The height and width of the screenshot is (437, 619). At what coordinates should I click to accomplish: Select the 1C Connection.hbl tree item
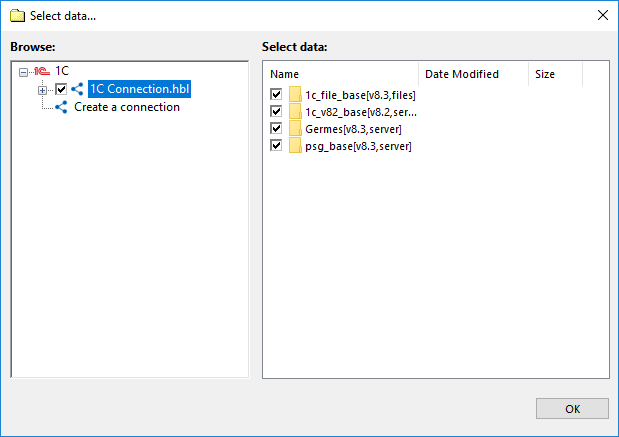click(139, 89)
